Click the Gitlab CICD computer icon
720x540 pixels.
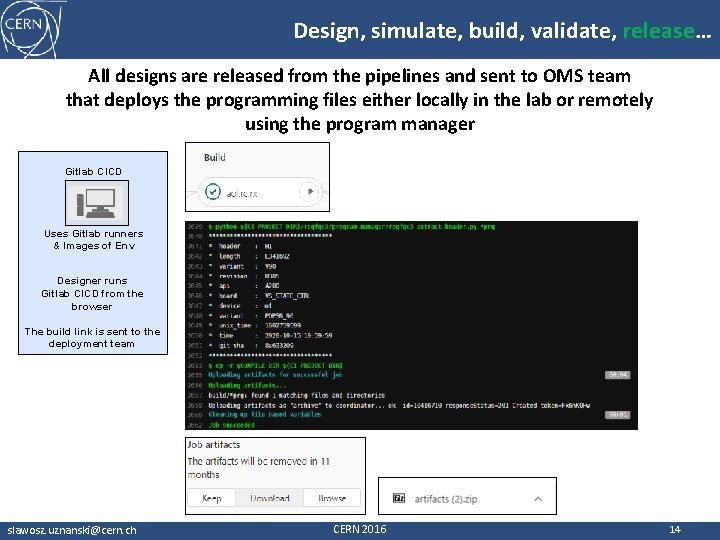click(97, 202)
